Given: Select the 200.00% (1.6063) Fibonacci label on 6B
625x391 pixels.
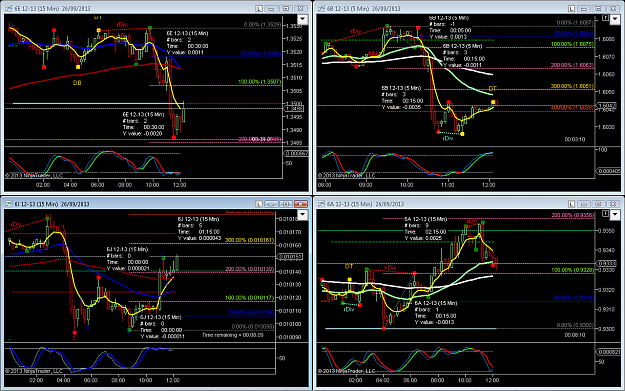Looking at the screenshot, I should click(x=572, y=65).
